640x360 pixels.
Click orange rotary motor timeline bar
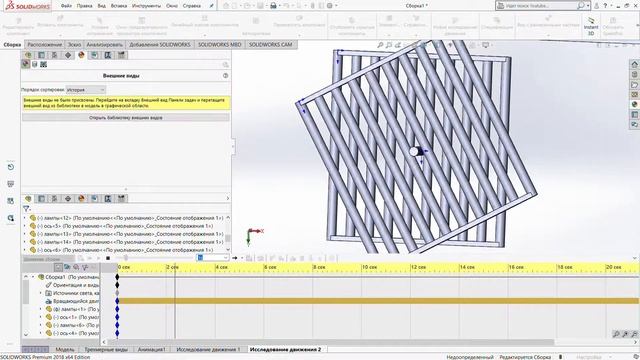[378, 301]
